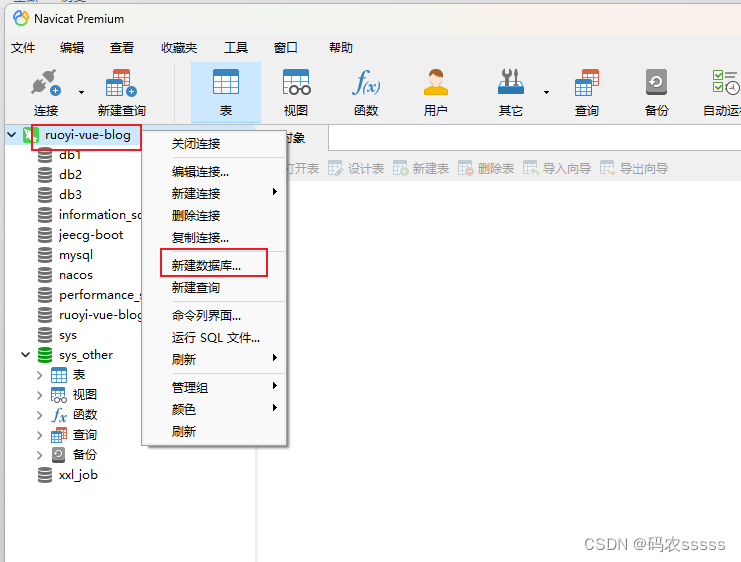Click the Connection (连接) plug icon
Image resolution: width=741 pixels, height=562 pixels.
(46, 83)
